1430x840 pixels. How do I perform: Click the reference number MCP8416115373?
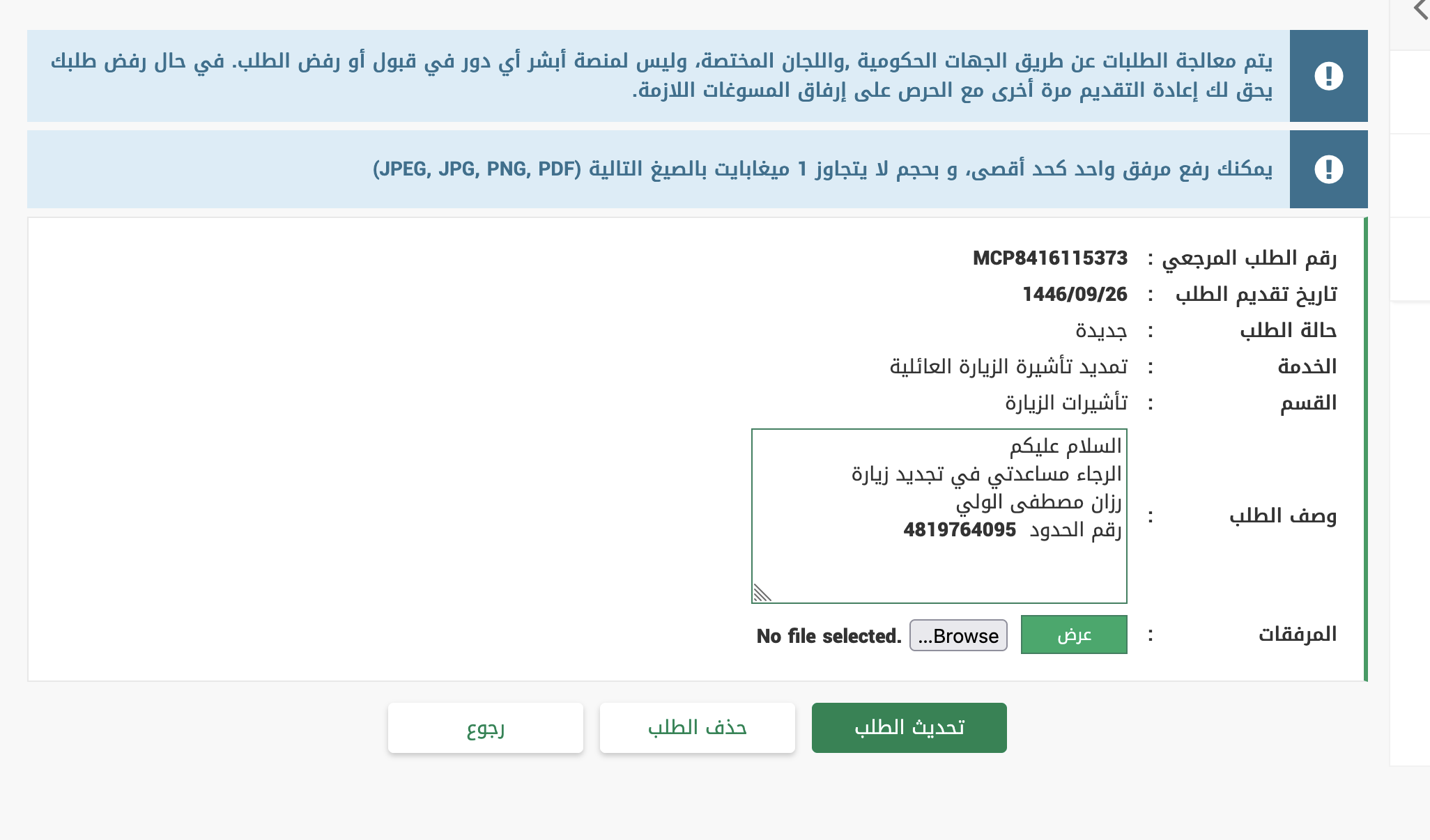[x=1050, y=258]
